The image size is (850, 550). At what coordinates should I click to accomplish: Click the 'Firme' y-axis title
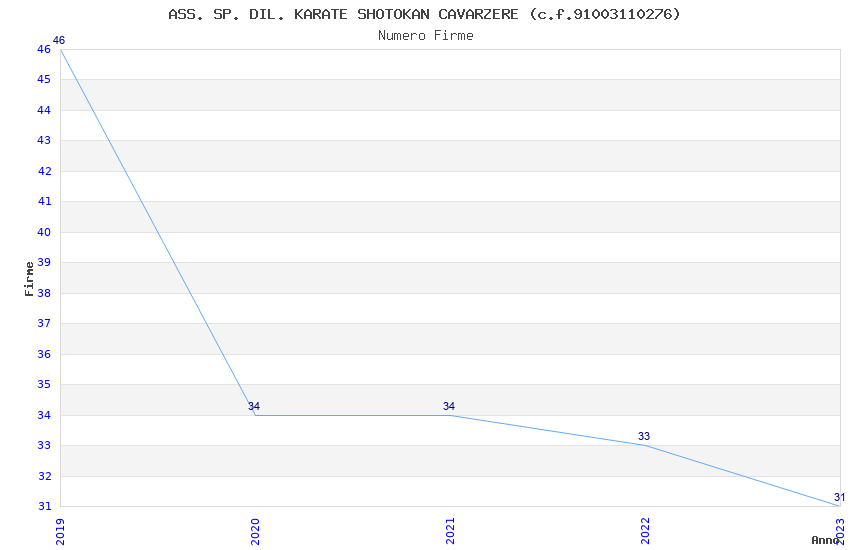click(29, 279)
